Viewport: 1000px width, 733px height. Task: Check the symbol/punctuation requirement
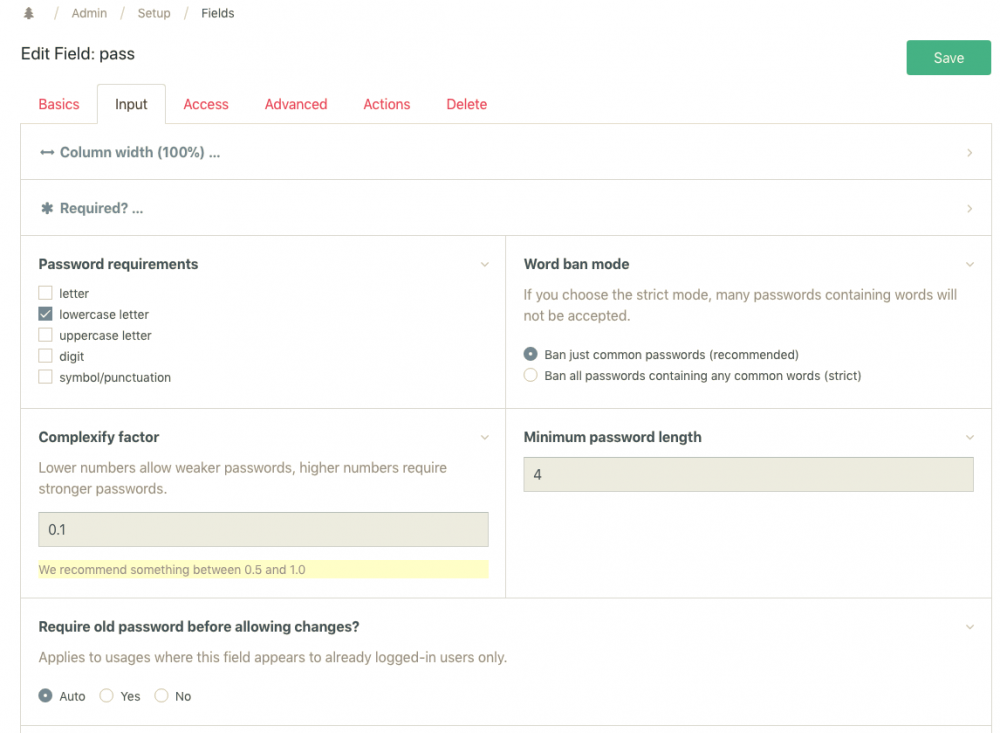[45, 377]
